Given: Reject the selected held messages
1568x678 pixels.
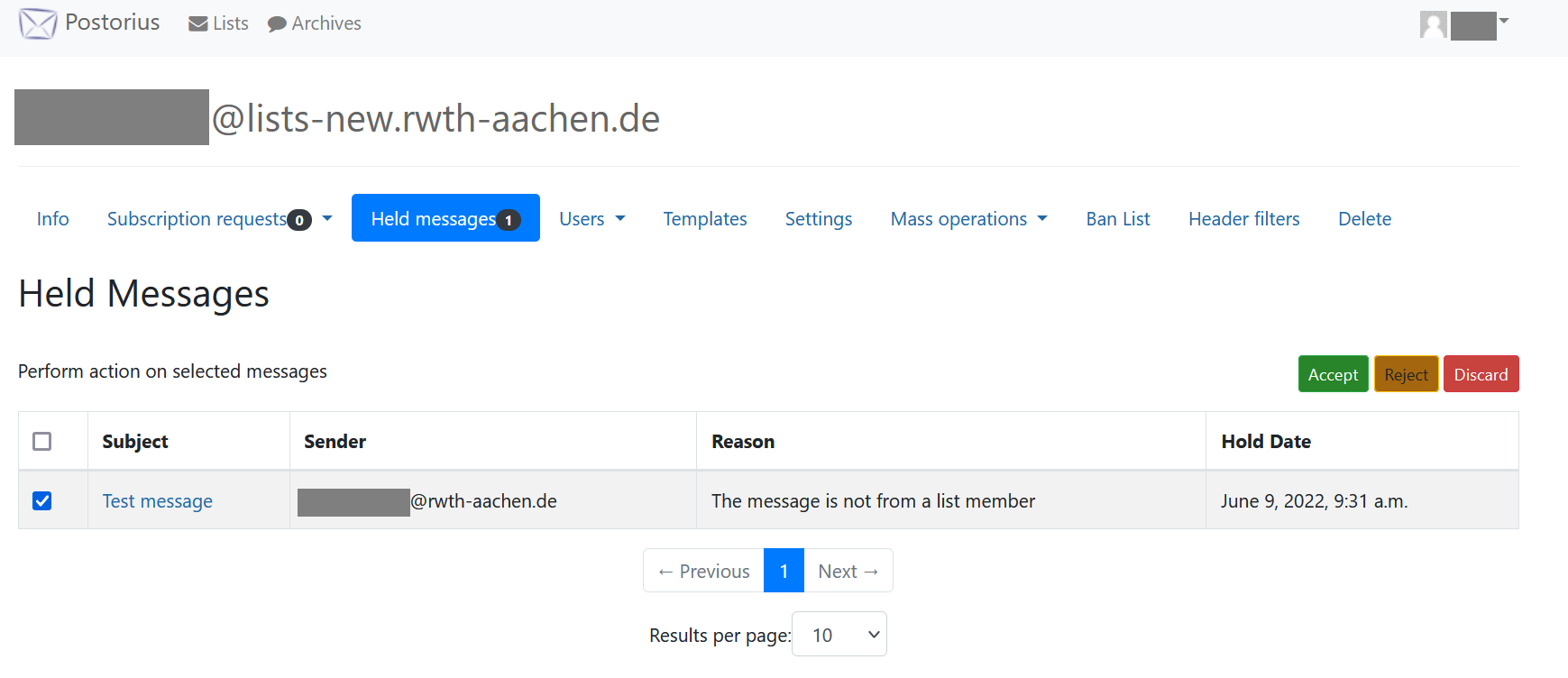Looking at the screenshot, I should point(1405,374).
